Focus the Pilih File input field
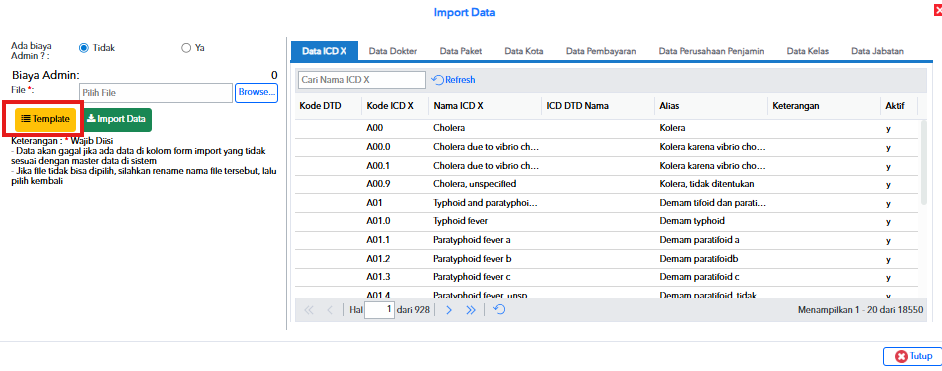Viewport: 942px width, 371px height. [x=156, y=93]
